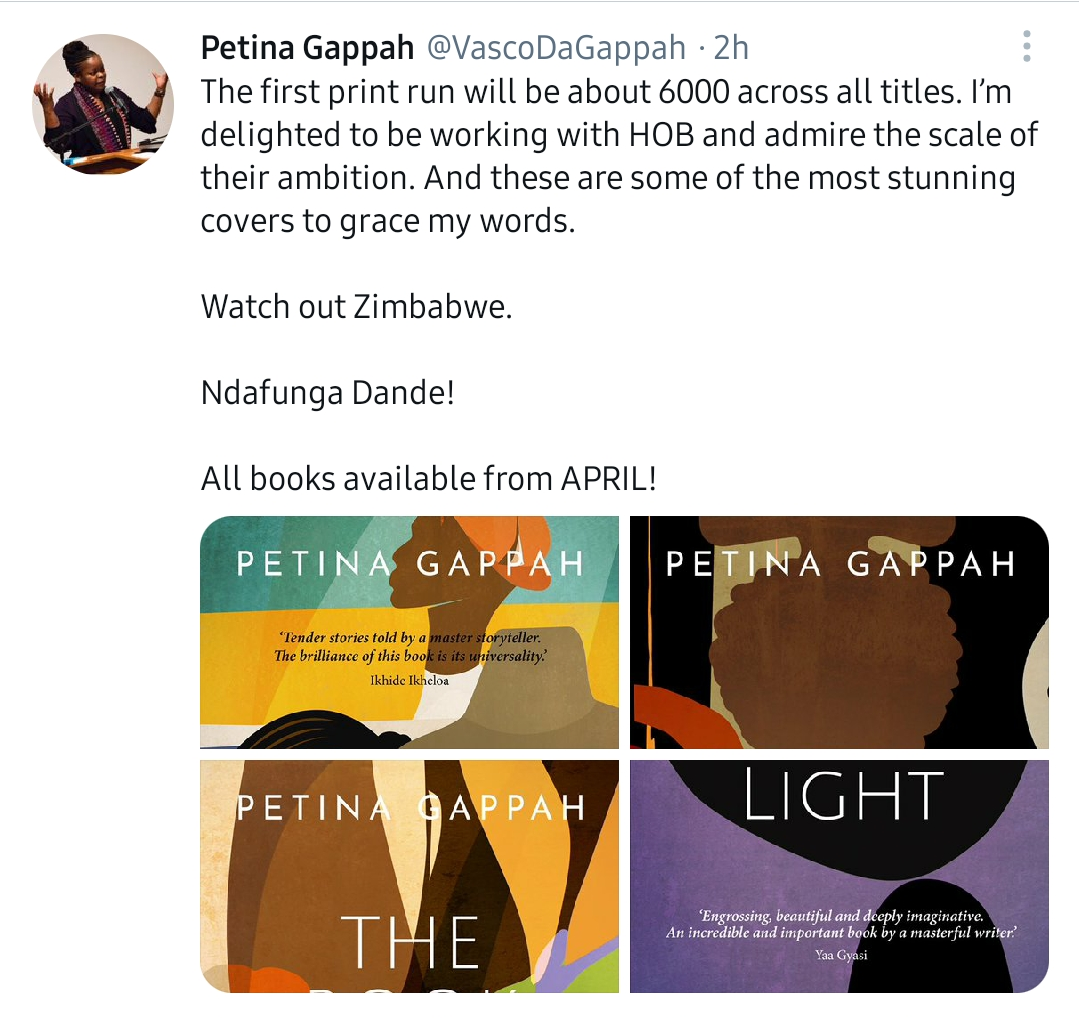Click "PETINA GAPPAH" on the black cover
The height and width of the screenshot is (1018, 1079).
[840, 564]
